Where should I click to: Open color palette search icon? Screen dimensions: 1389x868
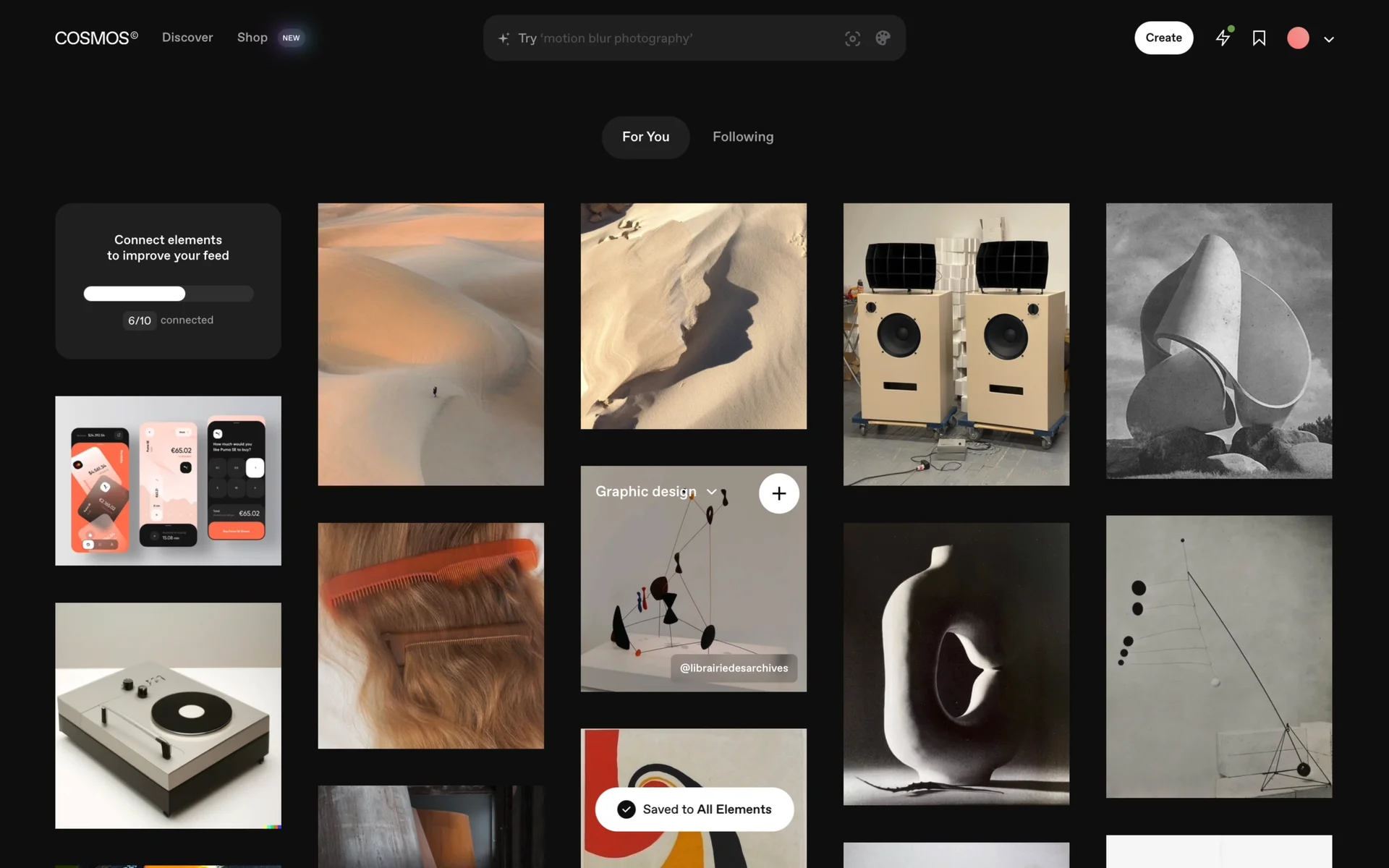pos(883,38)
